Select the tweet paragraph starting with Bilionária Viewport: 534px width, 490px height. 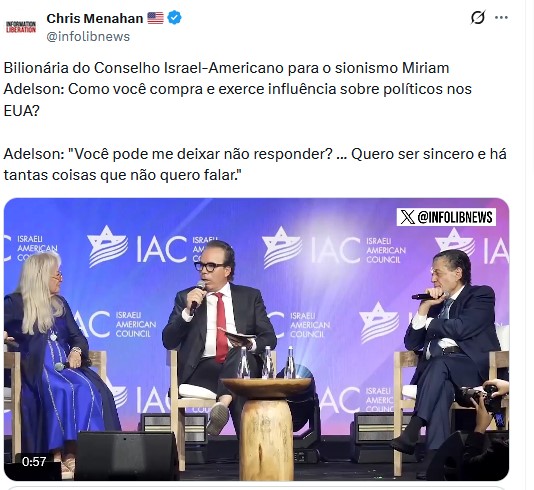[237, 89]
